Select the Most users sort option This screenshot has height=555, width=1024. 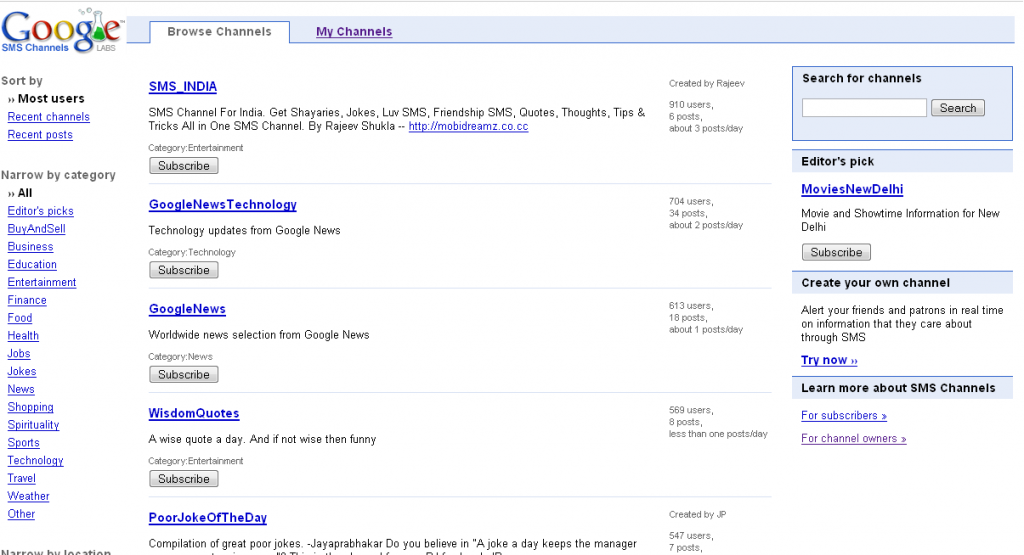tap(51, 99)
